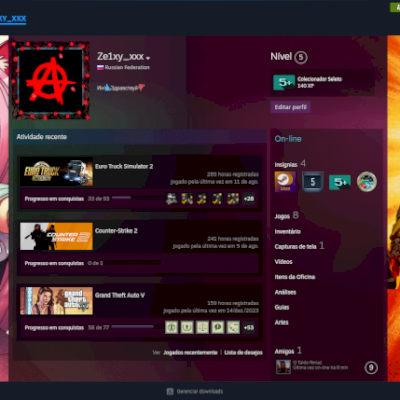400x400 pixels.
Task: View fifth Grand Theft Auto V achievement icon
Action: click(x=233, y=327)
